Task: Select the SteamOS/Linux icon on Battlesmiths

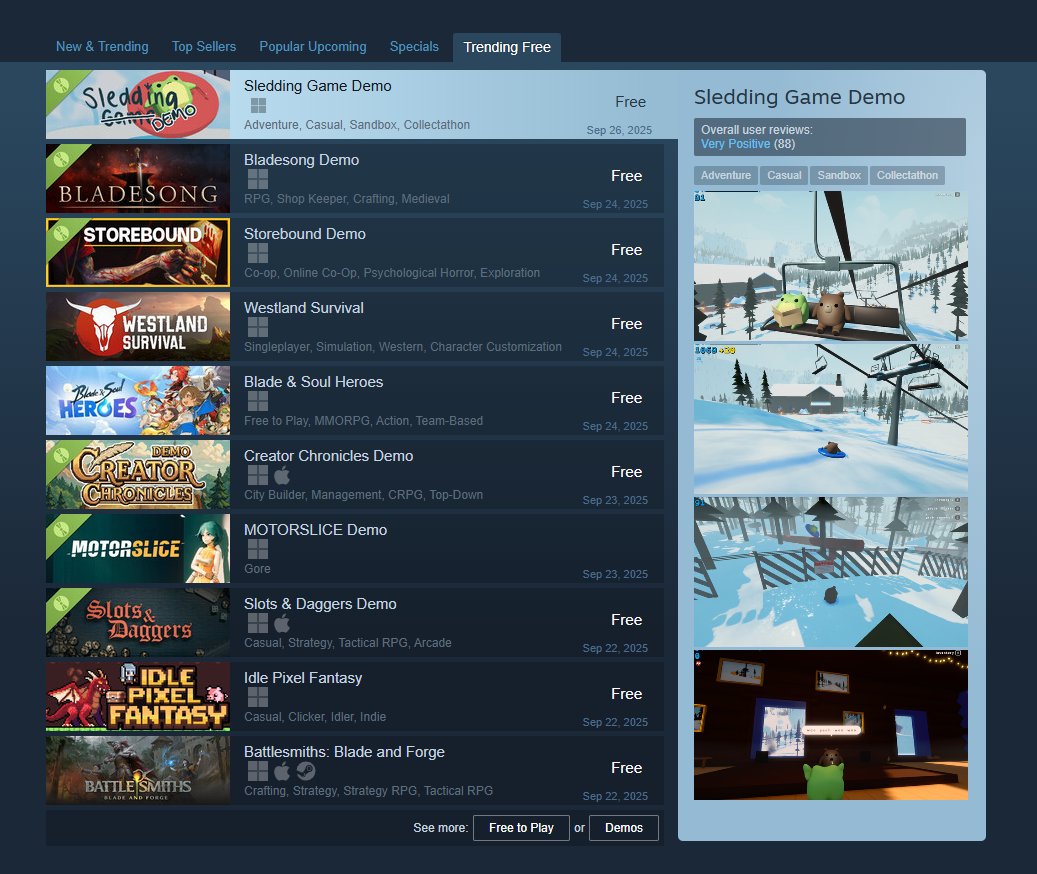Action: tap(306, 770)
